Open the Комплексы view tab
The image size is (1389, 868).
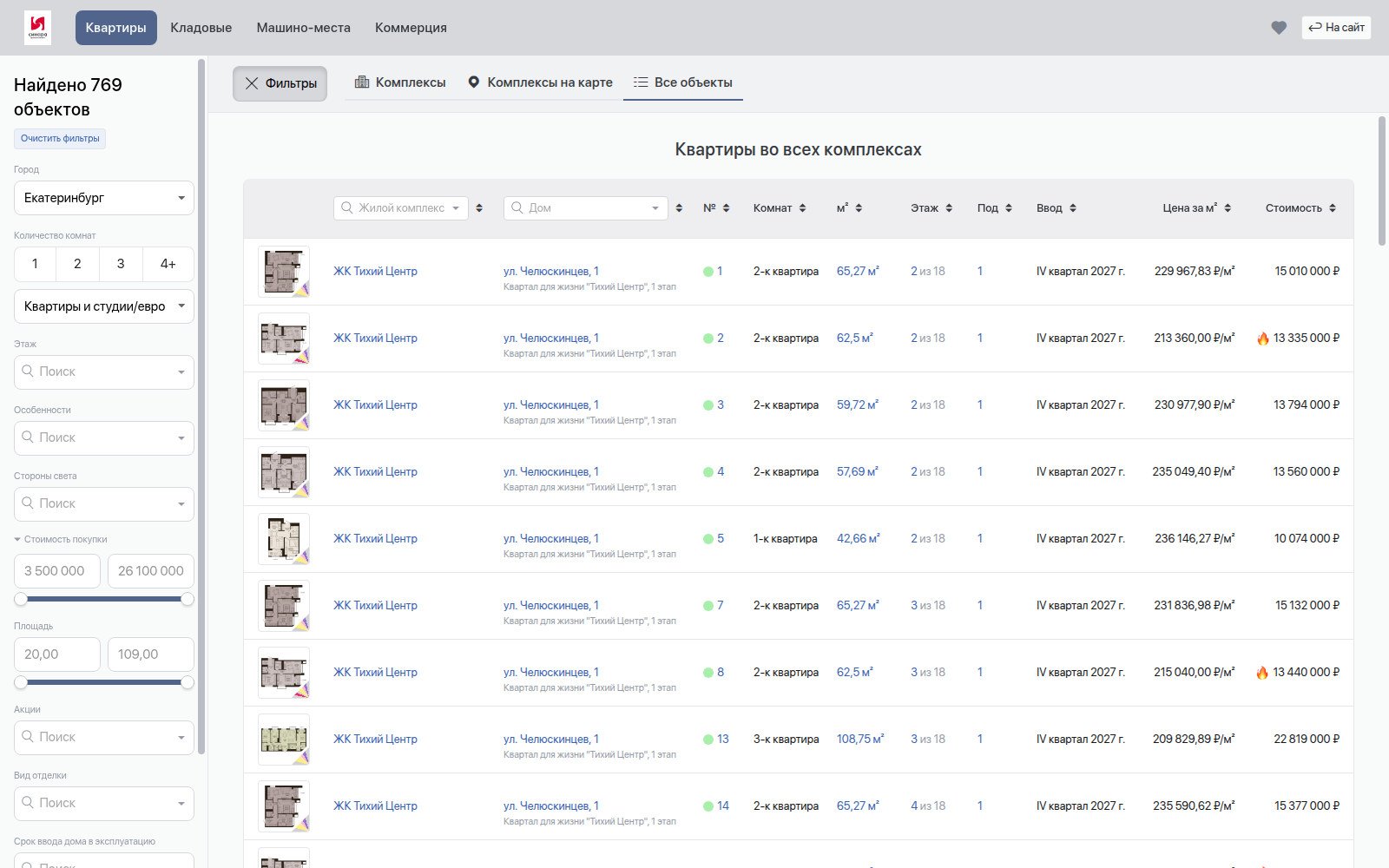coord(400,82)
